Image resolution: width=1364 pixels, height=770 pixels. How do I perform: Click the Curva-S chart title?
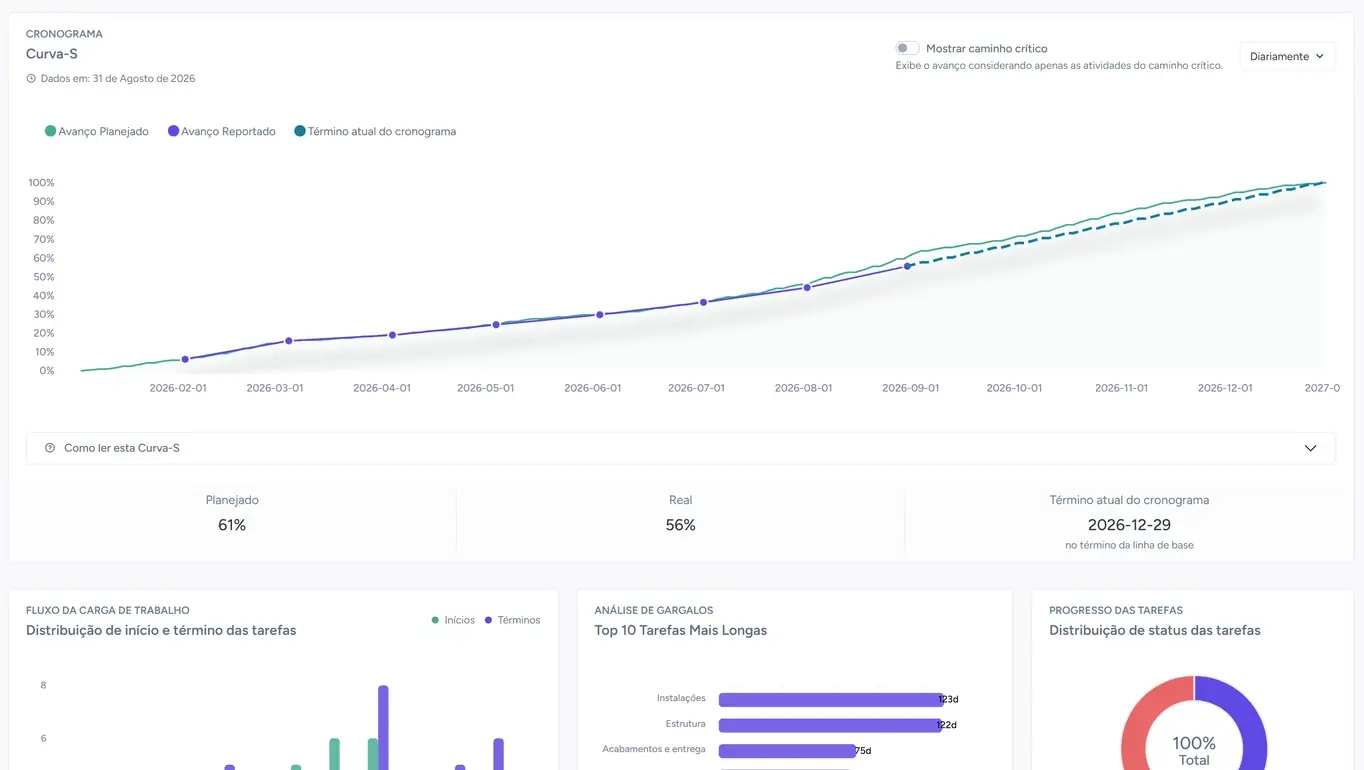(x=52, y=54)
